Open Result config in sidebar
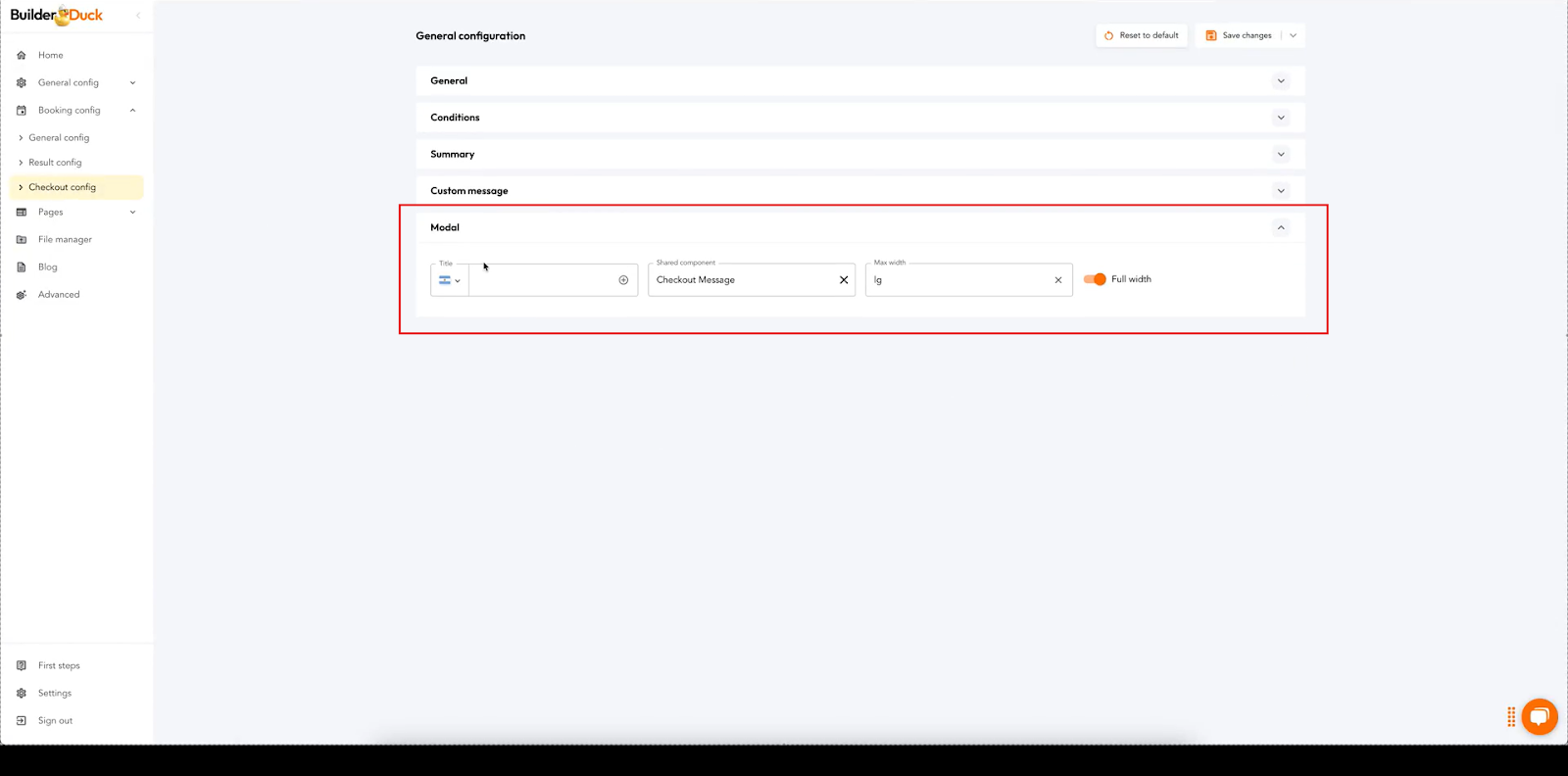Screen dimensions: 1568x776 click(55, 163)
